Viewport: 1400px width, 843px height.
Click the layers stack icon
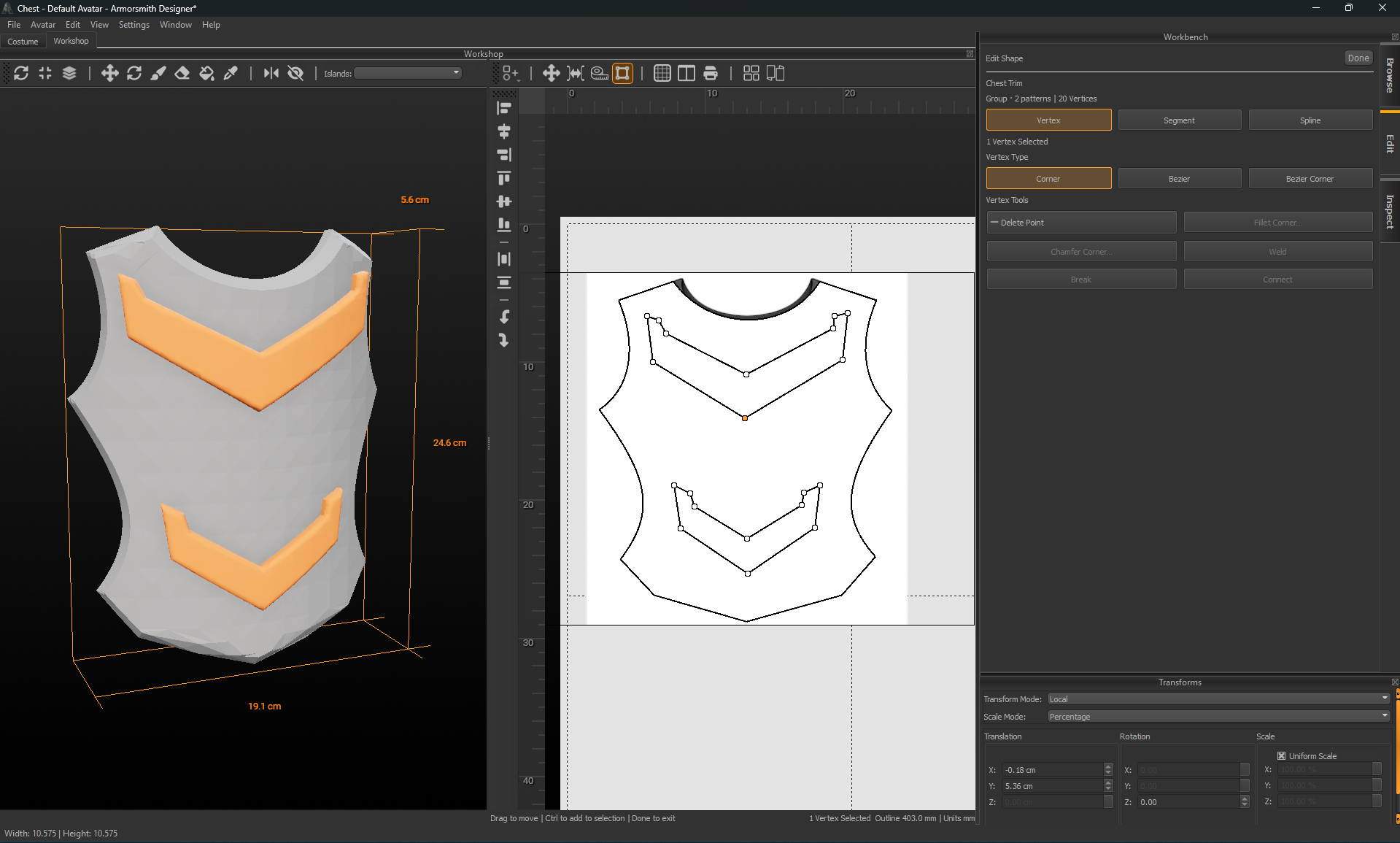(x=69, y=73)
